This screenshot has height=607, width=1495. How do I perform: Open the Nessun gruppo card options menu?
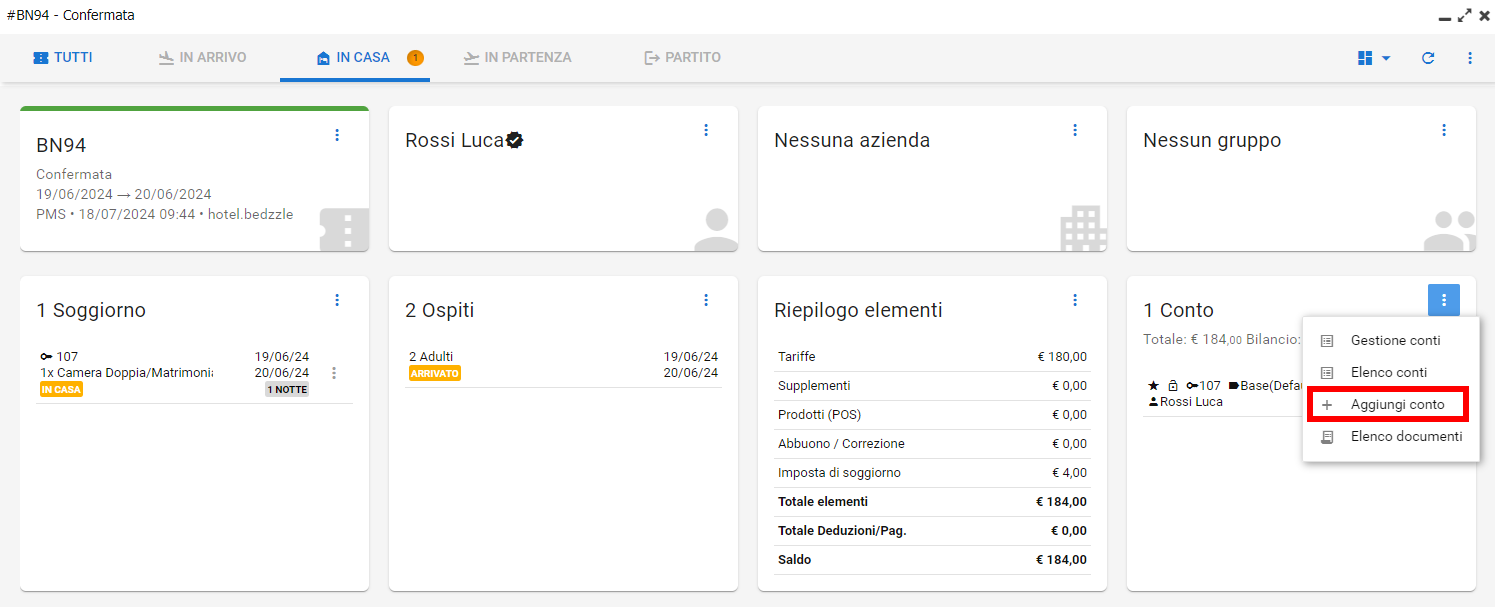coord(1444,130)
